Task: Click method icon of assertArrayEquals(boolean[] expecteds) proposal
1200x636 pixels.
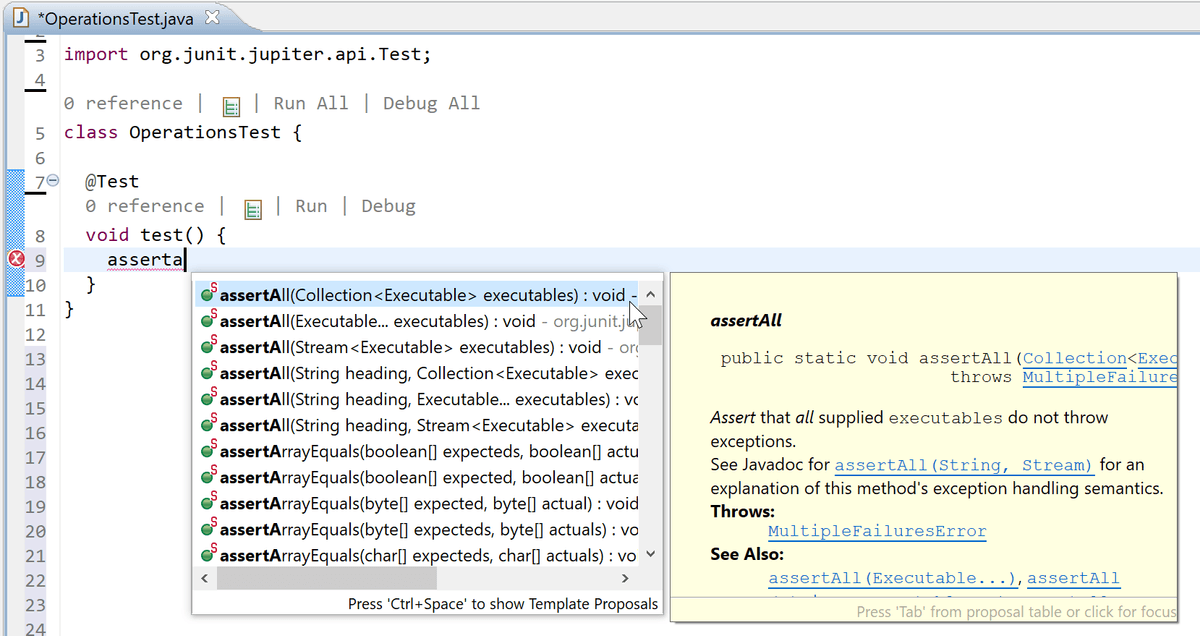Action: 208,451
